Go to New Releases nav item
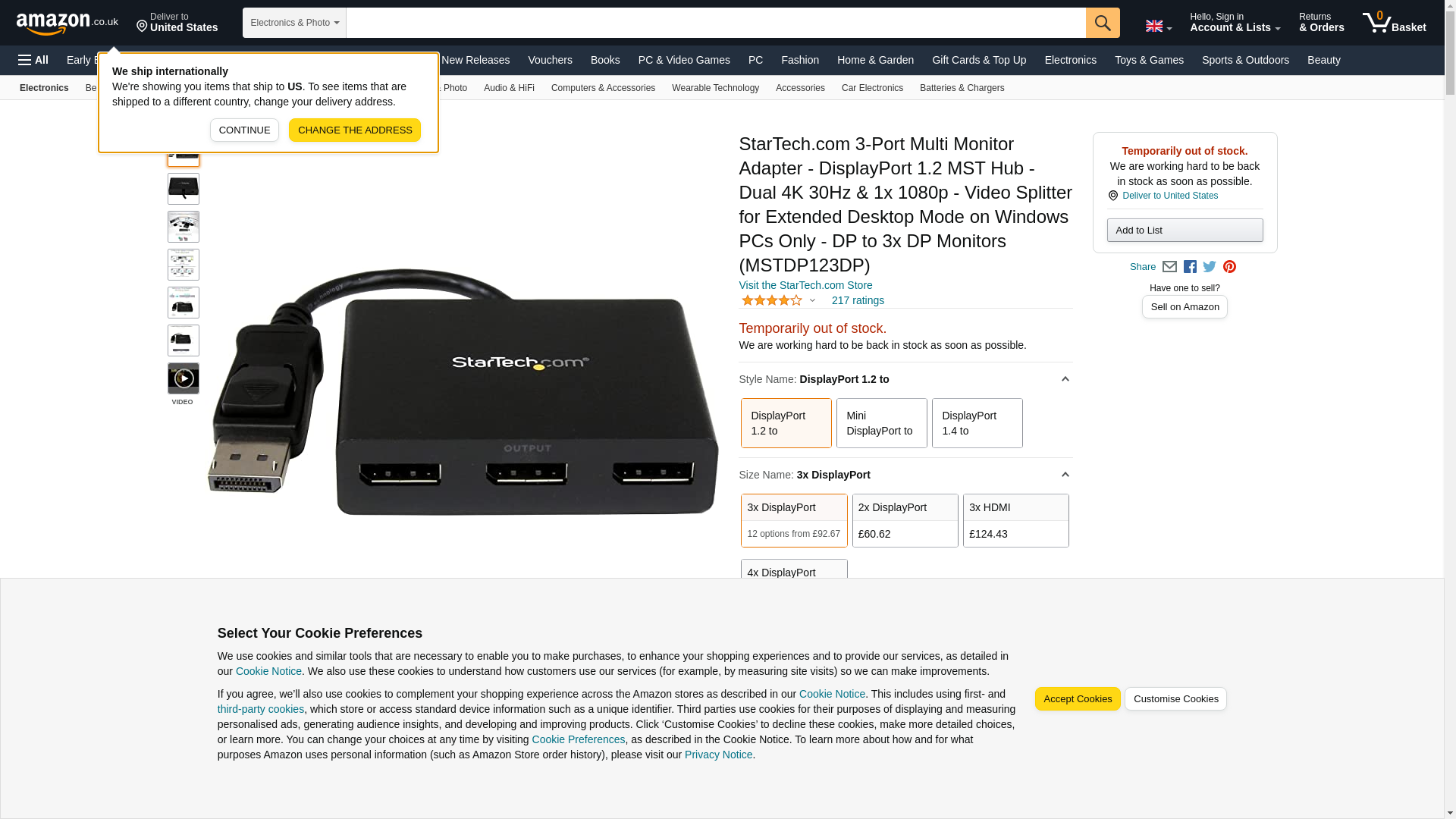 tap(475, 60)
